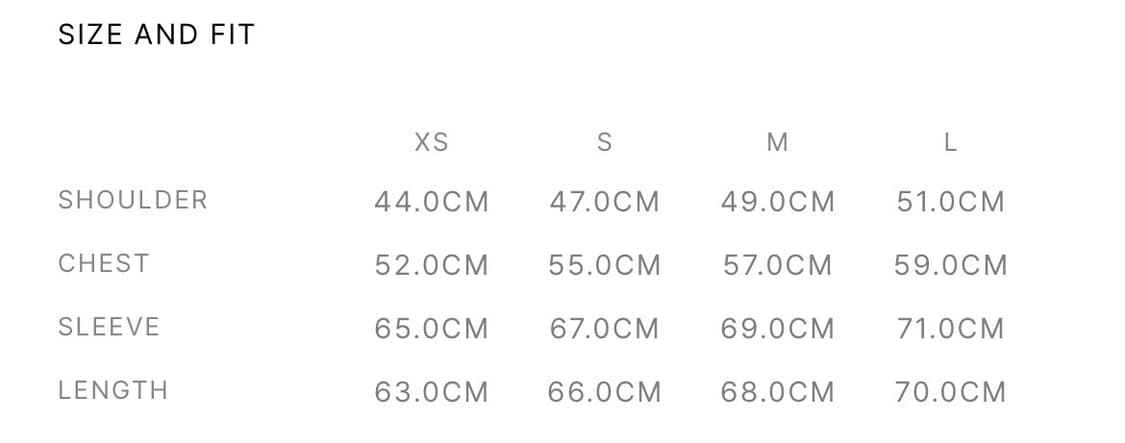This screenshot has height=443, width=1125.
Task: Click L shoulder value 51.0CM
Action: click(950, 202)
